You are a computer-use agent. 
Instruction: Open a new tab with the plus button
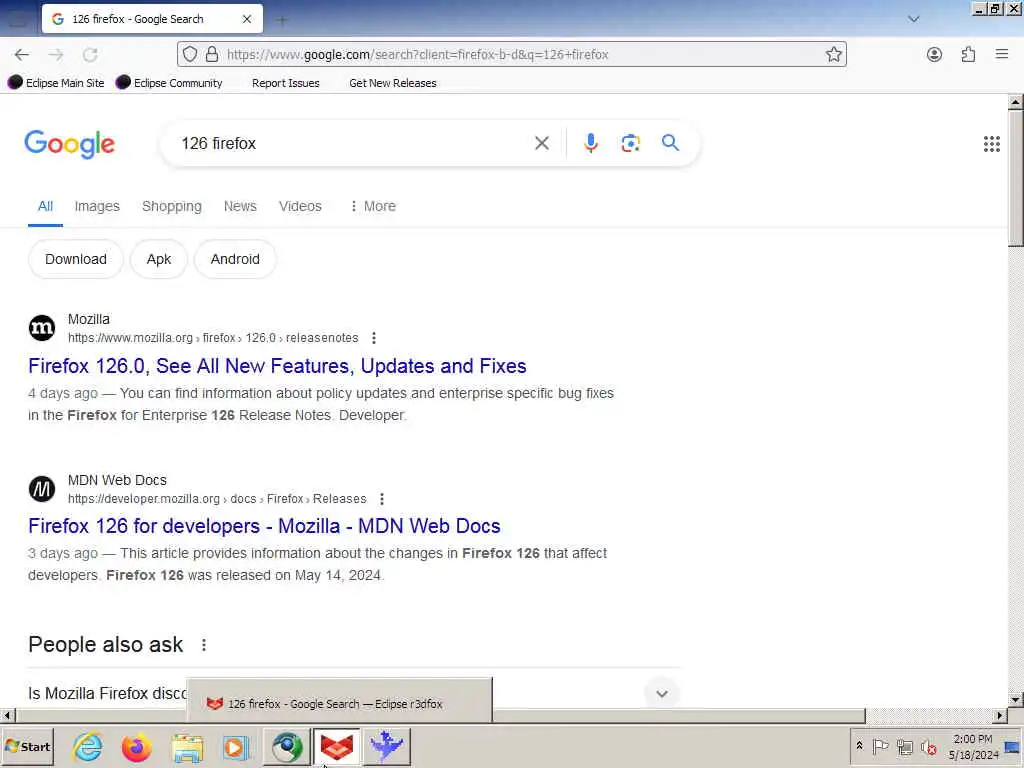click(x=282, y=20)
